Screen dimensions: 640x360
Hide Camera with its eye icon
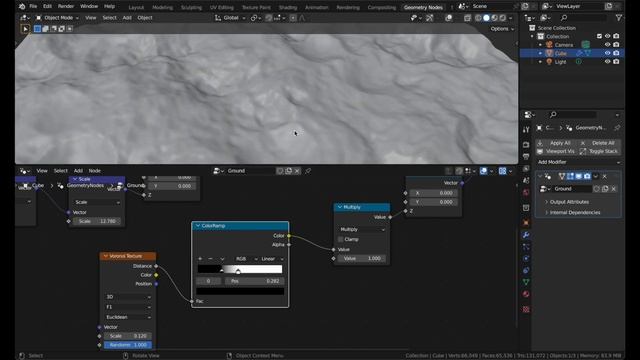tap(607, 44)
